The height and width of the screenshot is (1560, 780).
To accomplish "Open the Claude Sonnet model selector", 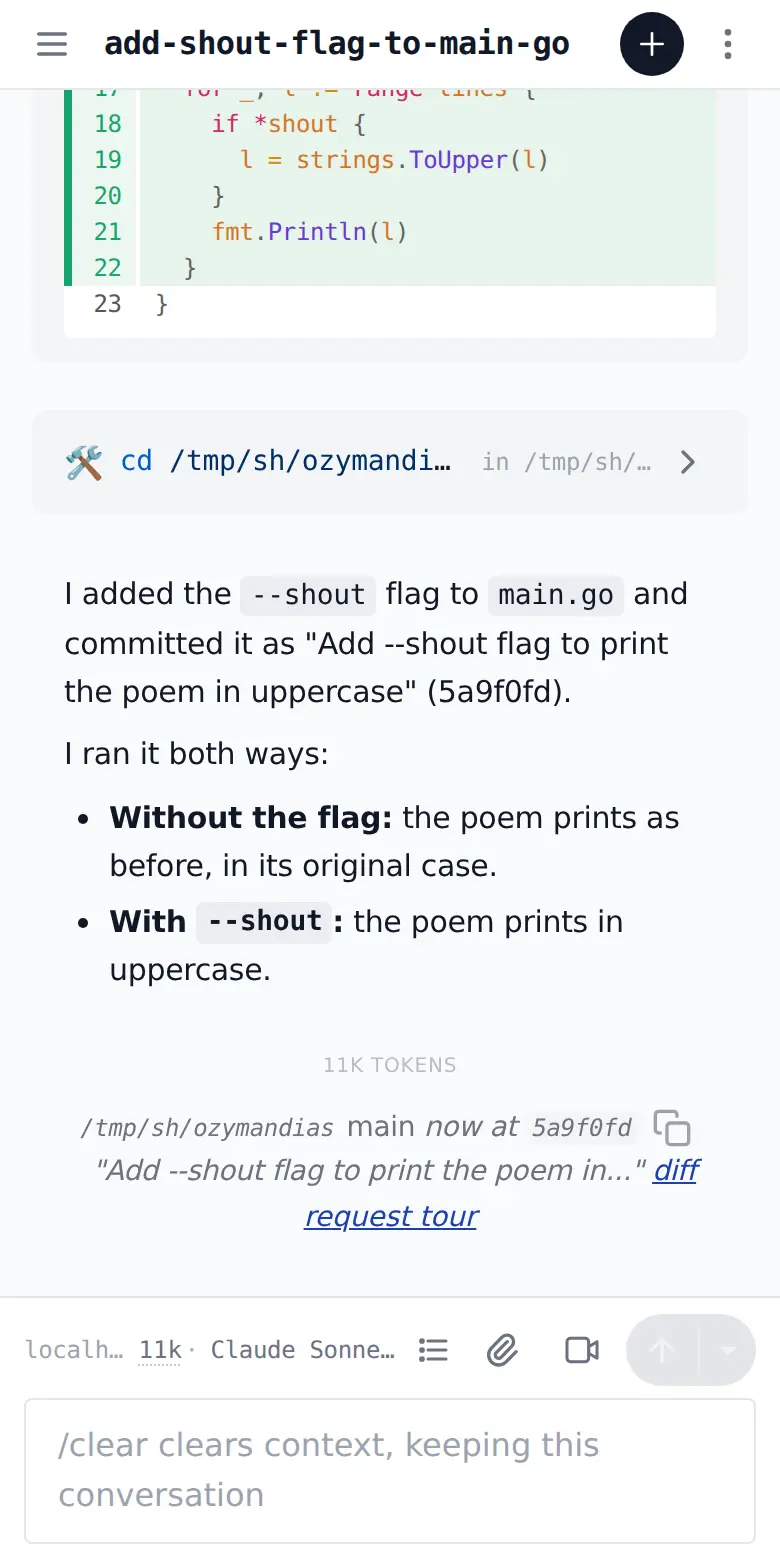I will tap(303, 1350).
